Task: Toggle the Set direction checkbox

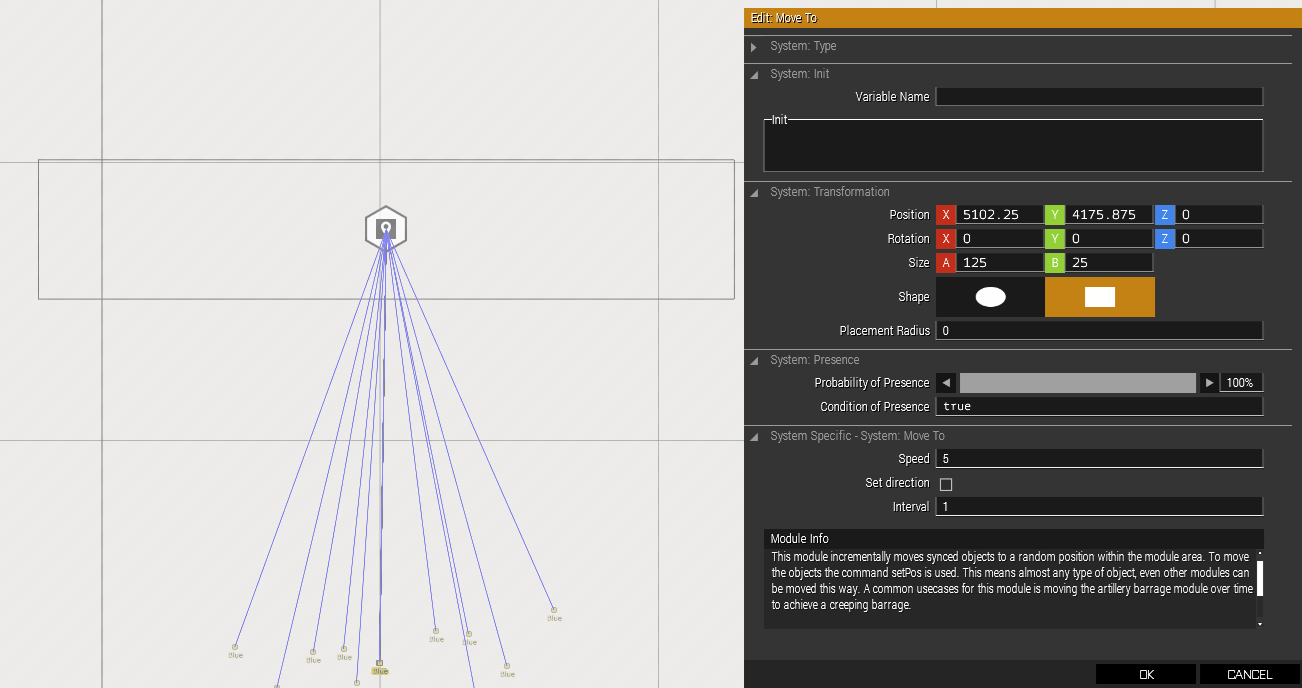Action: [x=946, y=484]
